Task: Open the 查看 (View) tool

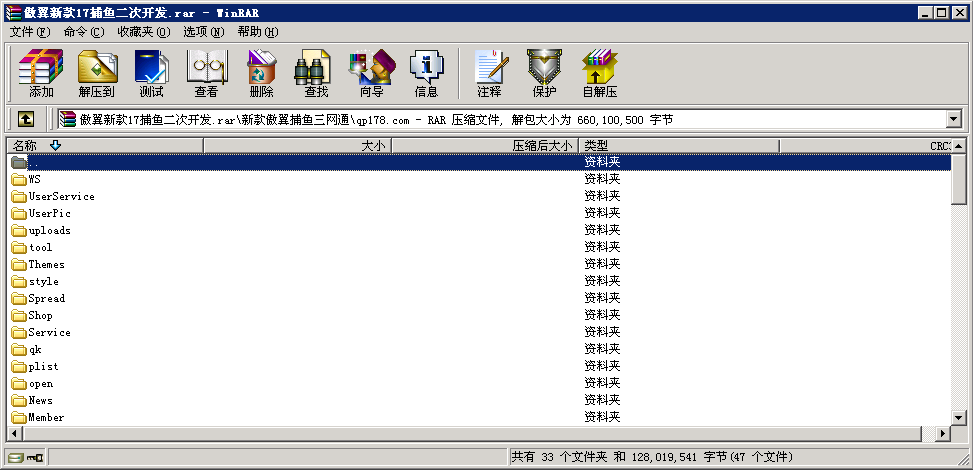Action: pos(206,72)
